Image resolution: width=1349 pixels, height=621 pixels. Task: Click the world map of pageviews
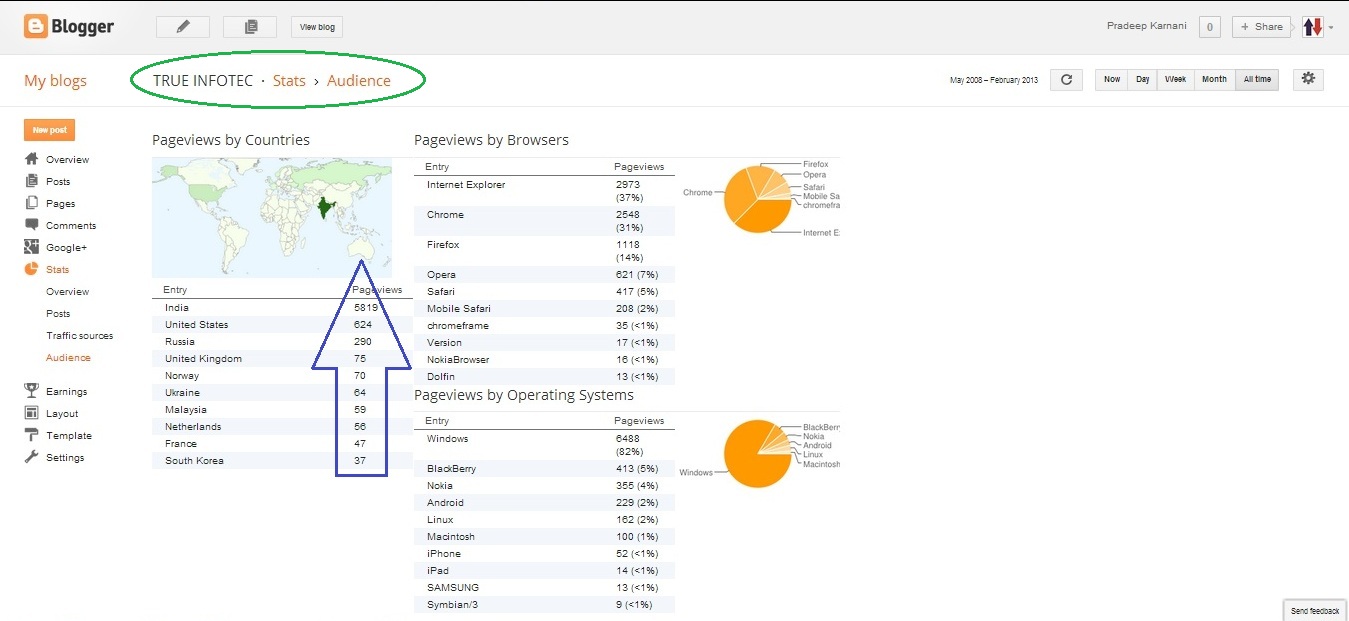[272, 217]
